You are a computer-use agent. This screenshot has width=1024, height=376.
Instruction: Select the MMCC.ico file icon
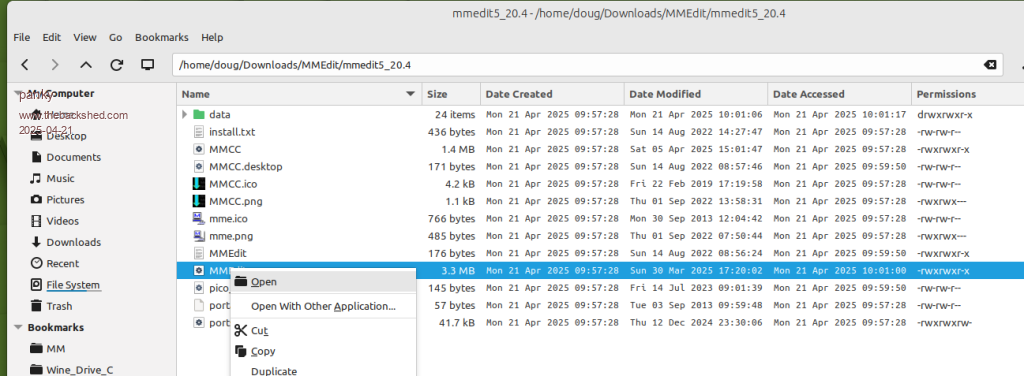(x=199, y=184)
